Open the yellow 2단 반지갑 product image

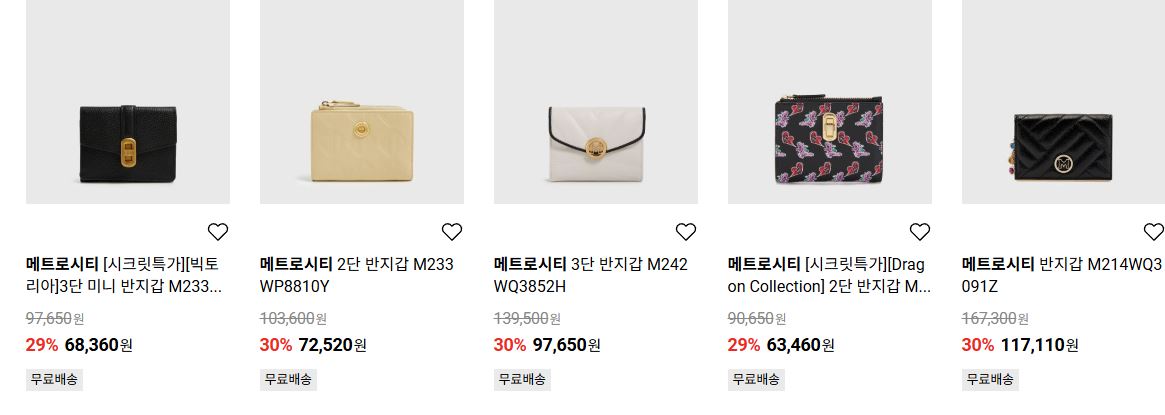coord(362,102)
